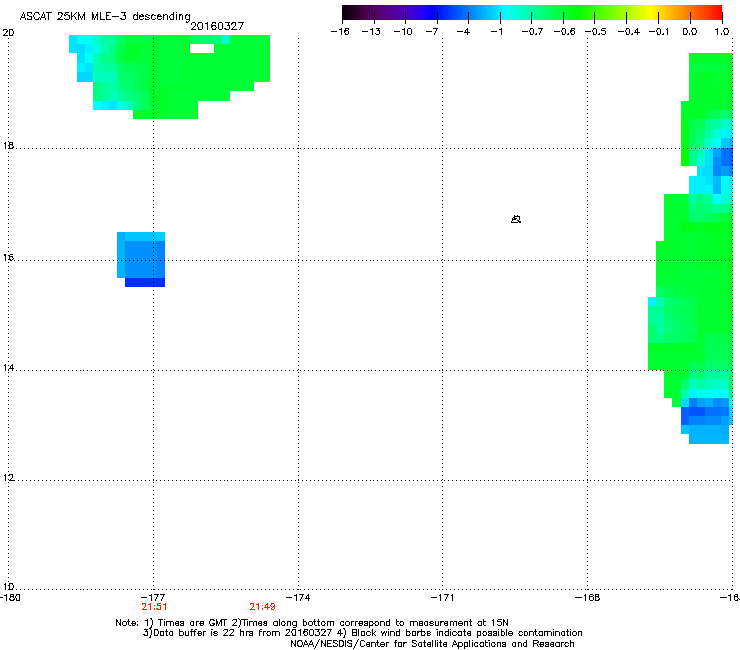Click the red time stamp 21:49
The width and height of the screenshot is (740, 650).
(262, 607)
